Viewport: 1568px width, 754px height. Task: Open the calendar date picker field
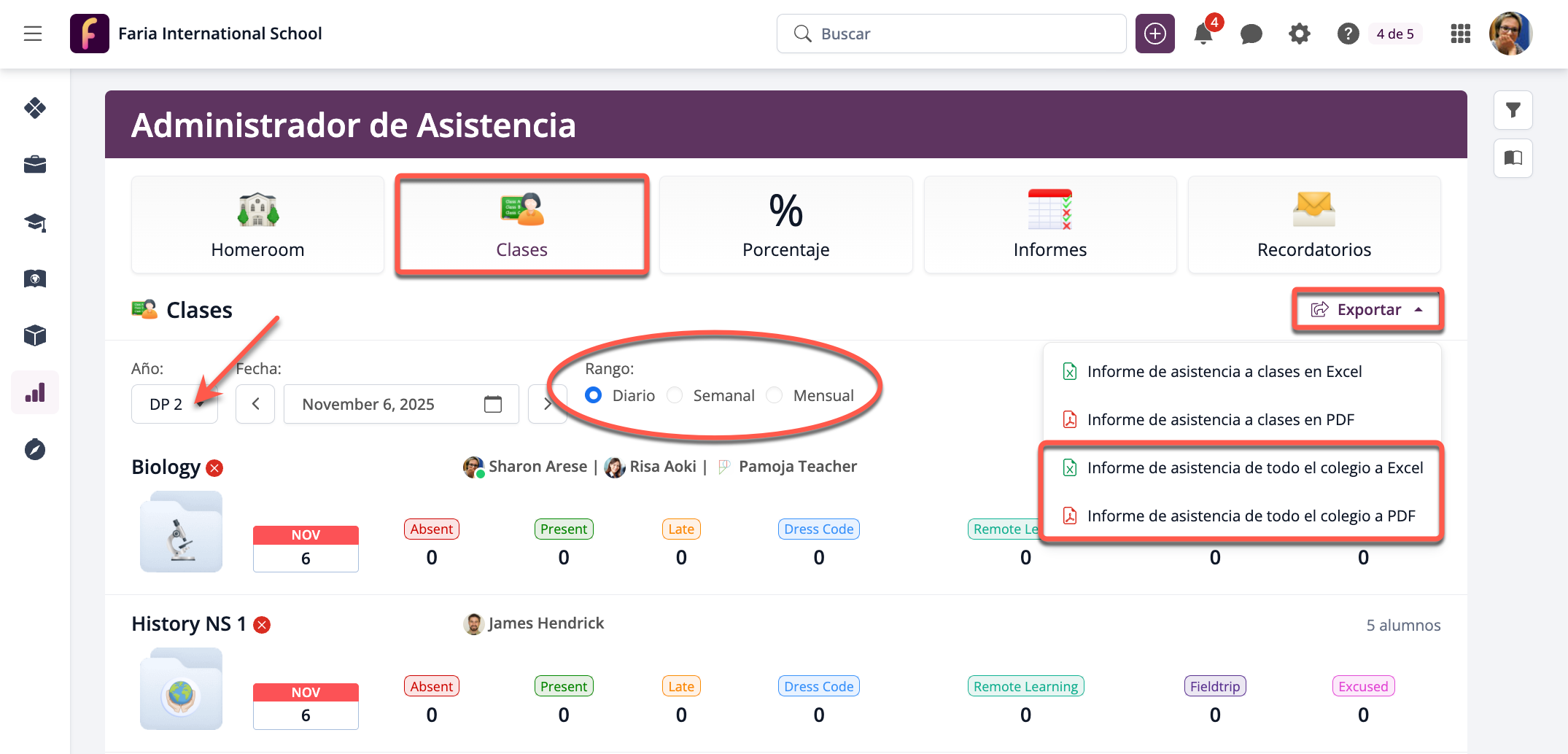[x=400, y=404]
